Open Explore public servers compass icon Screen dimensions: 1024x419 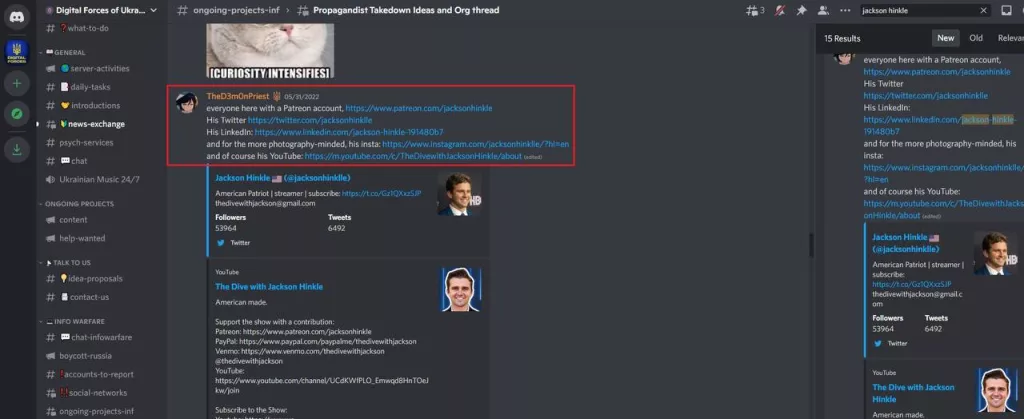17,114
